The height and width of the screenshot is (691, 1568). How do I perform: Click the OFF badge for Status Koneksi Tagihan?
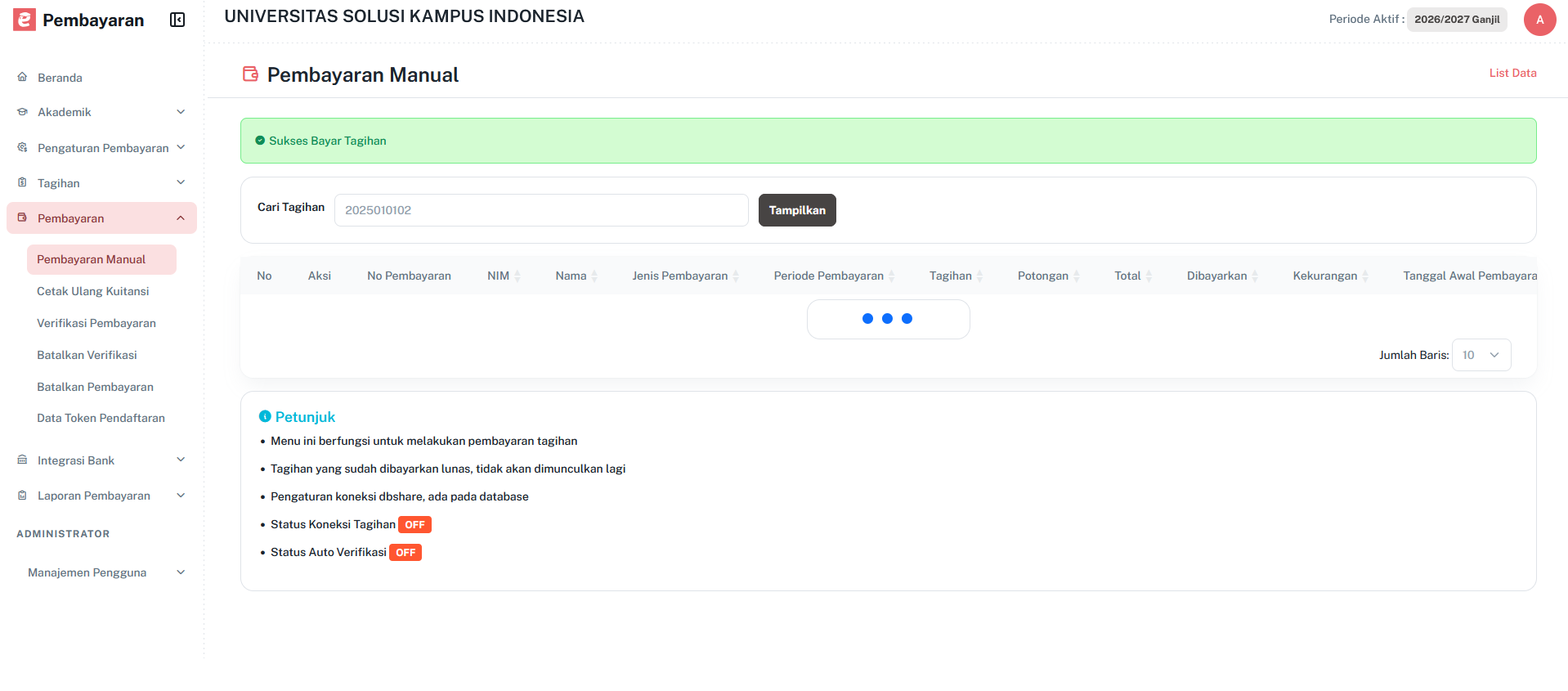(x=414, y=525)
